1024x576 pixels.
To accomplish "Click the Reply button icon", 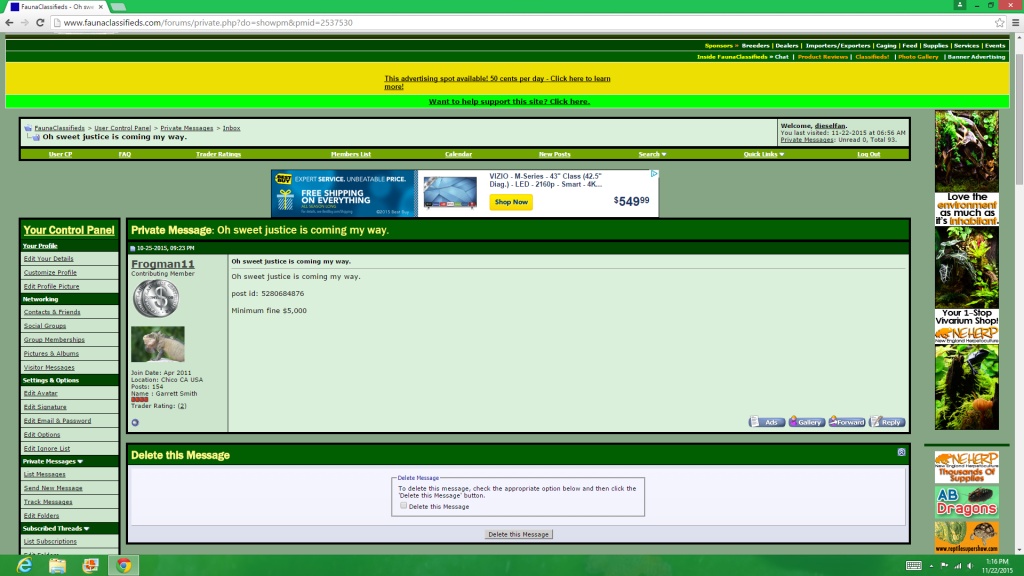I will (887, 422).
